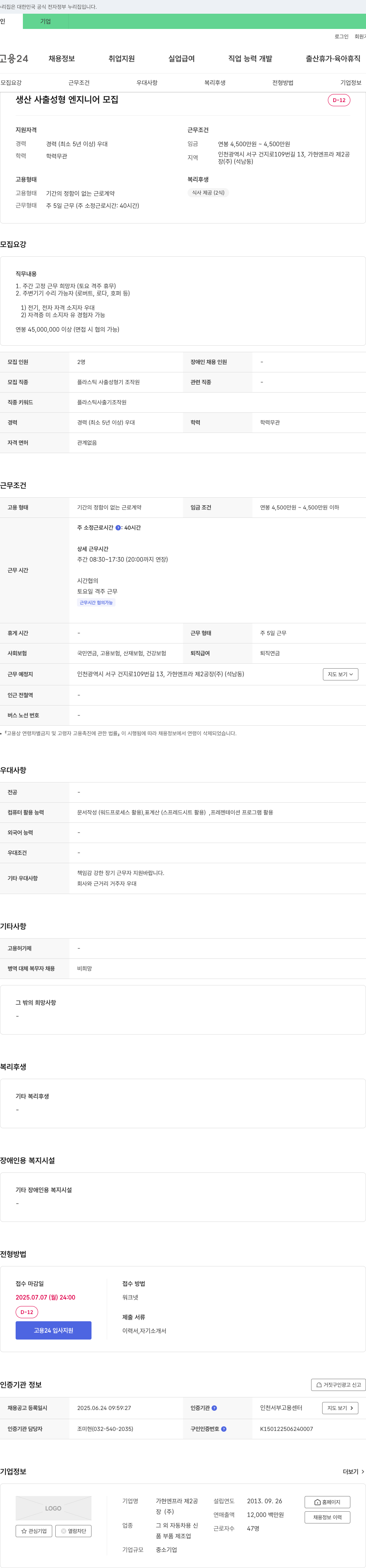Expand 더보기 in 기업정보 section
366x1568 pixels.
(353, 1471)
